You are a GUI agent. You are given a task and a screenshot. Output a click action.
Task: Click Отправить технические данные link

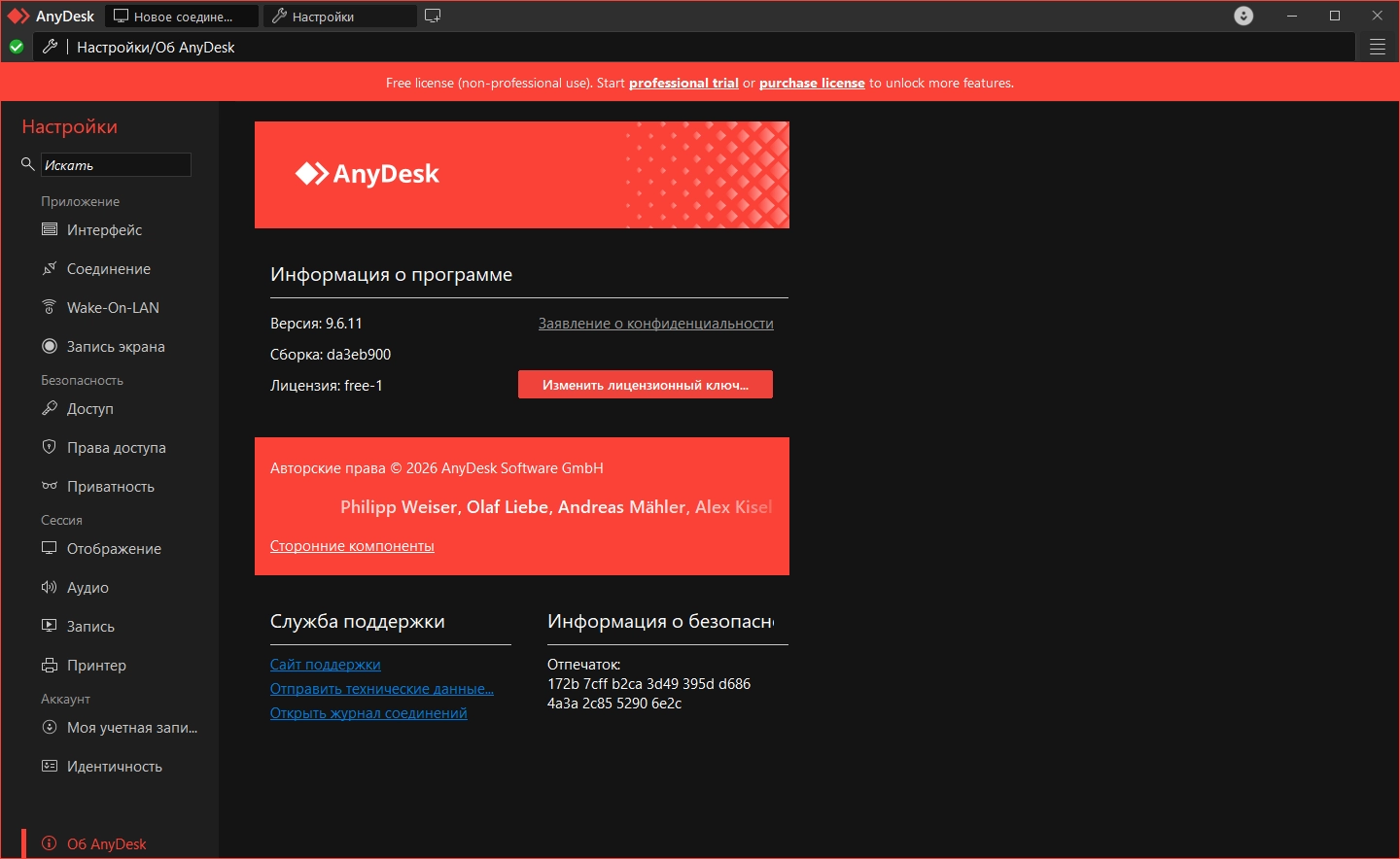click(382, 689)
